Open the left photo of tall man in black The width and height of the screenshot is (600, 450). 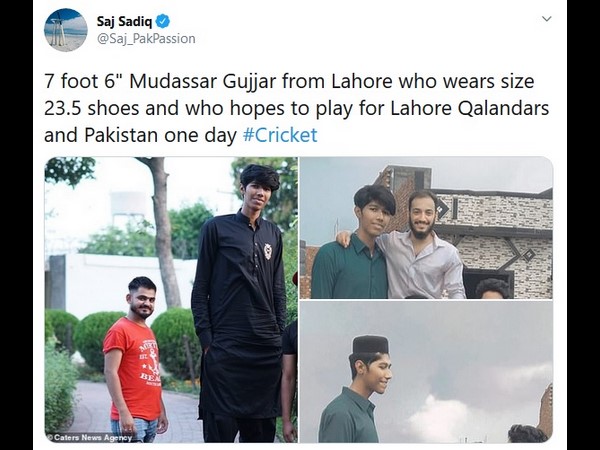[171, 300]
